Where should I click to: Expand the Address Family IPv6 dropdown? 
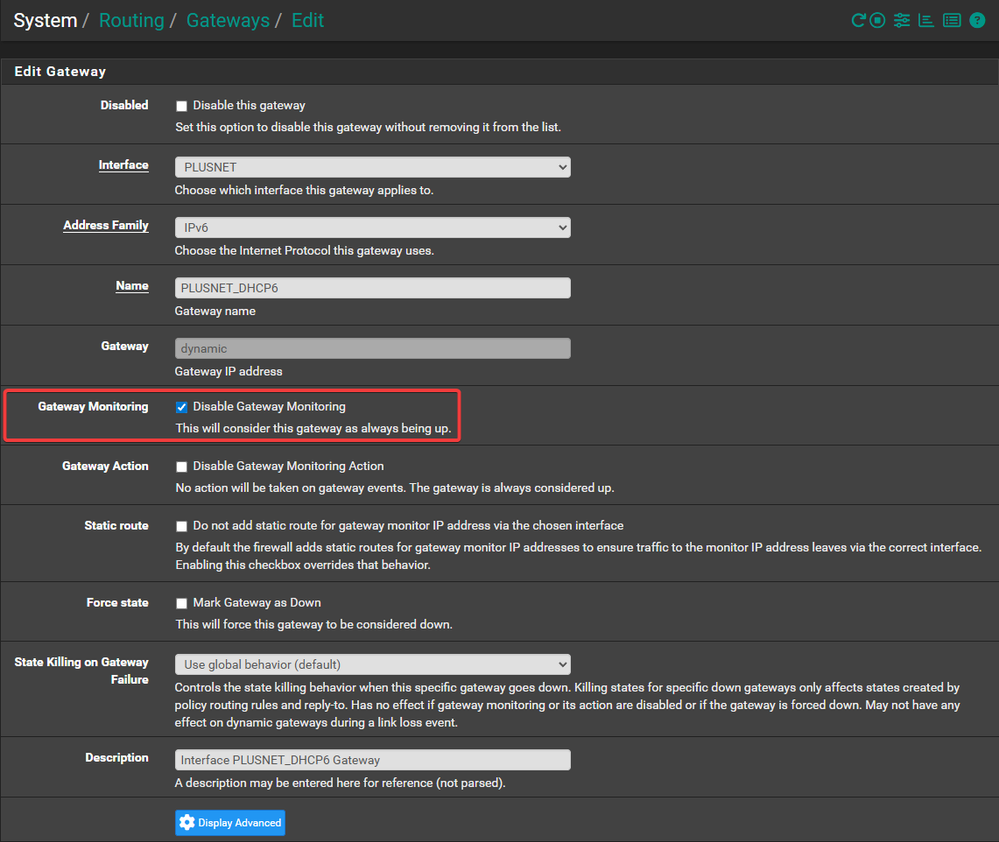(372, 228)
